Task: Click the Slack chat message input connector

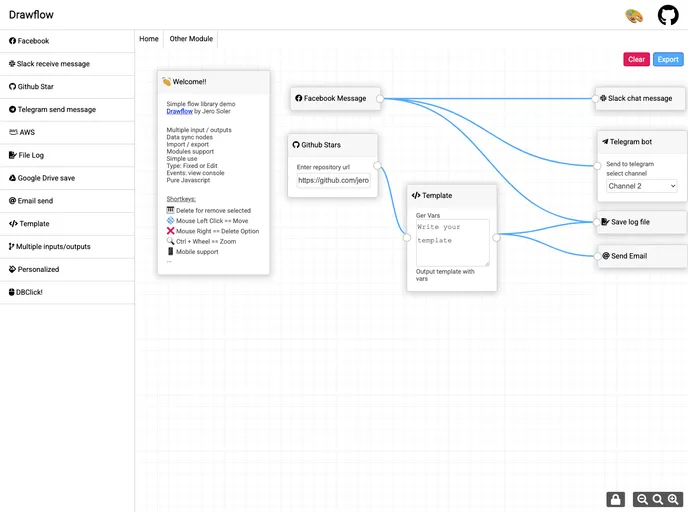Action: pos(595,99)
